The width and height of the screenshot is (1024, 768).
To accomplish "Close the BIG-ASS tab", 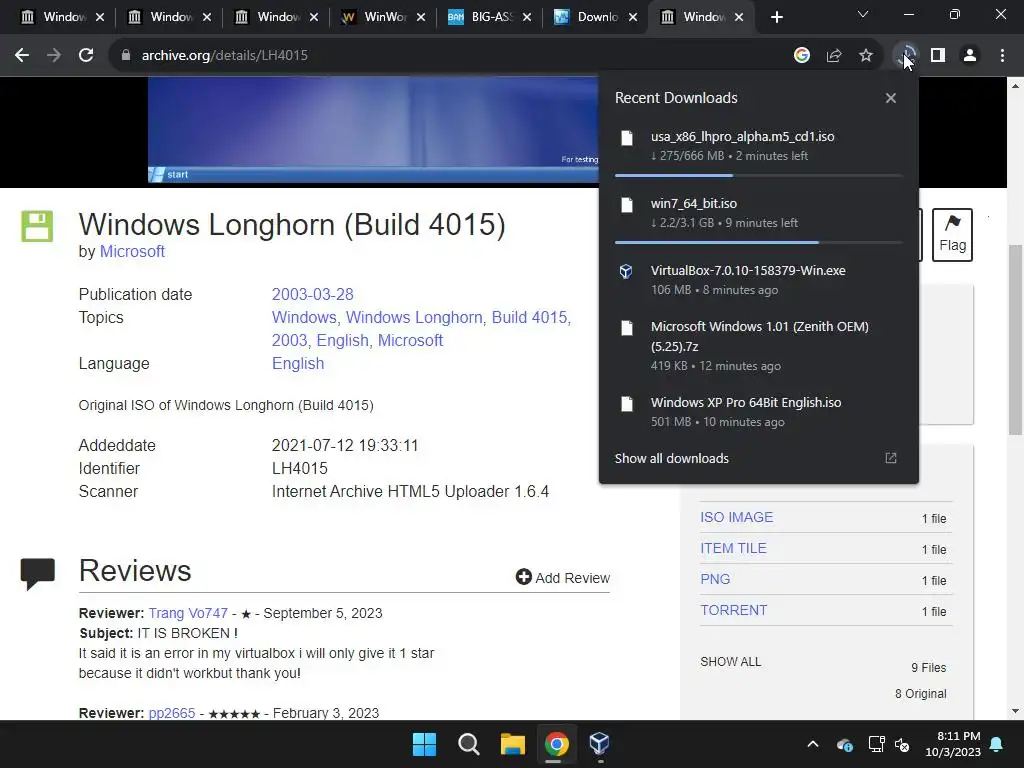I will [527, 17].
